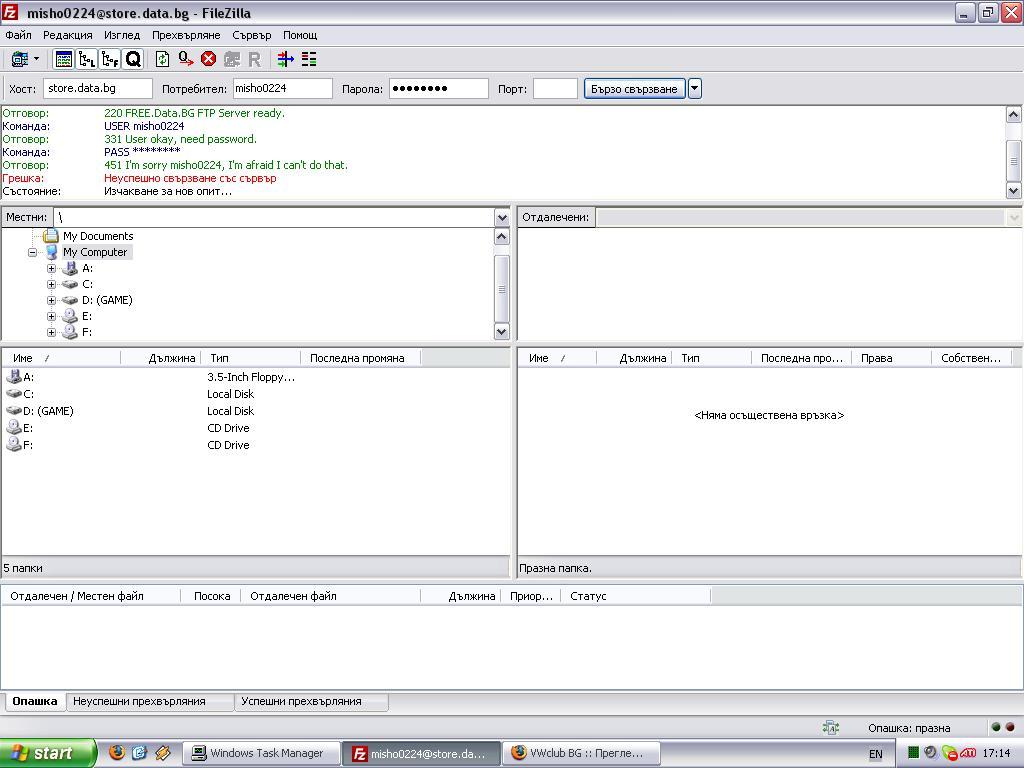The height and width of the screenshot is (768, 1024).
Task: Open quickconnect history dropdown arrow
Action: (695, 89)
